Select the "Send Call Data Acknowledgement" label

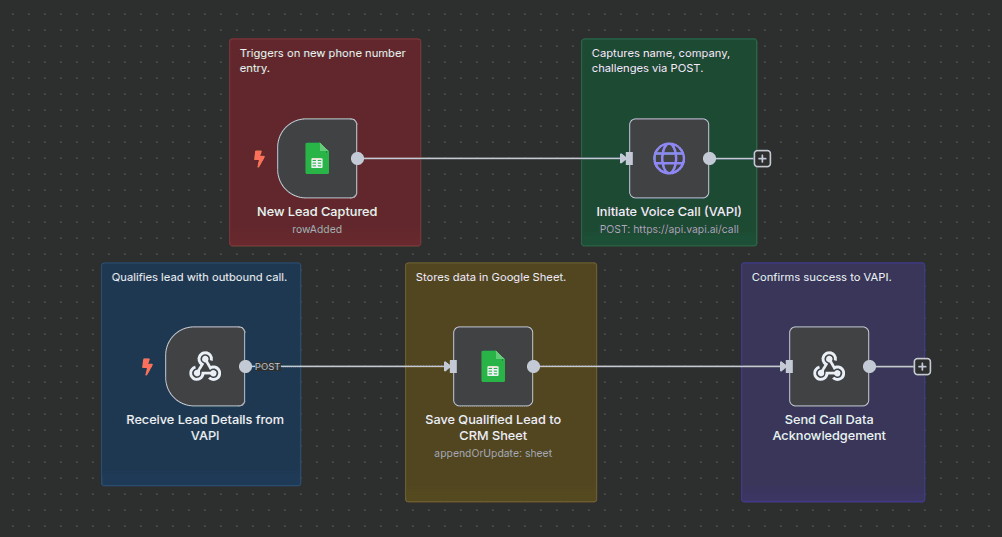[x=829, y=428]
